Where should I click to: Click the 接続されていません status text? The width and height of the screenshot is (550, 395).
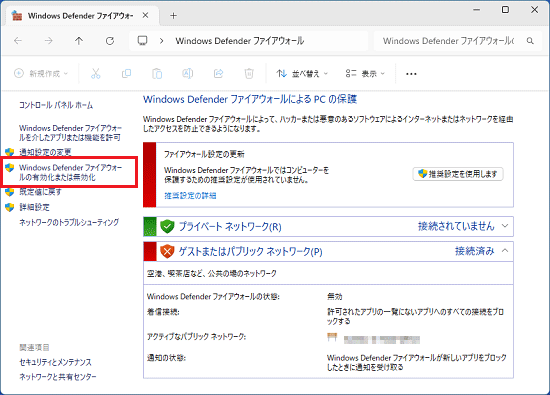[x=456, y=226]
